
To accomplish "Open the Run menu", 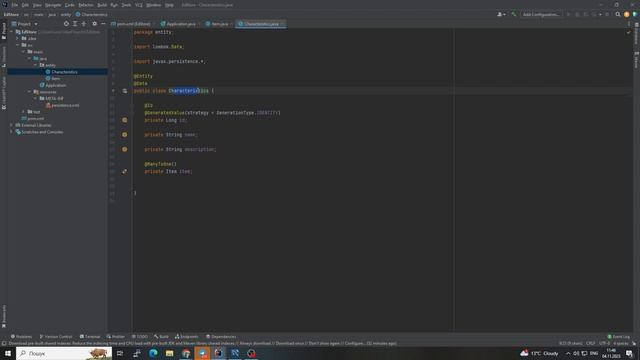I will (114, 5).
